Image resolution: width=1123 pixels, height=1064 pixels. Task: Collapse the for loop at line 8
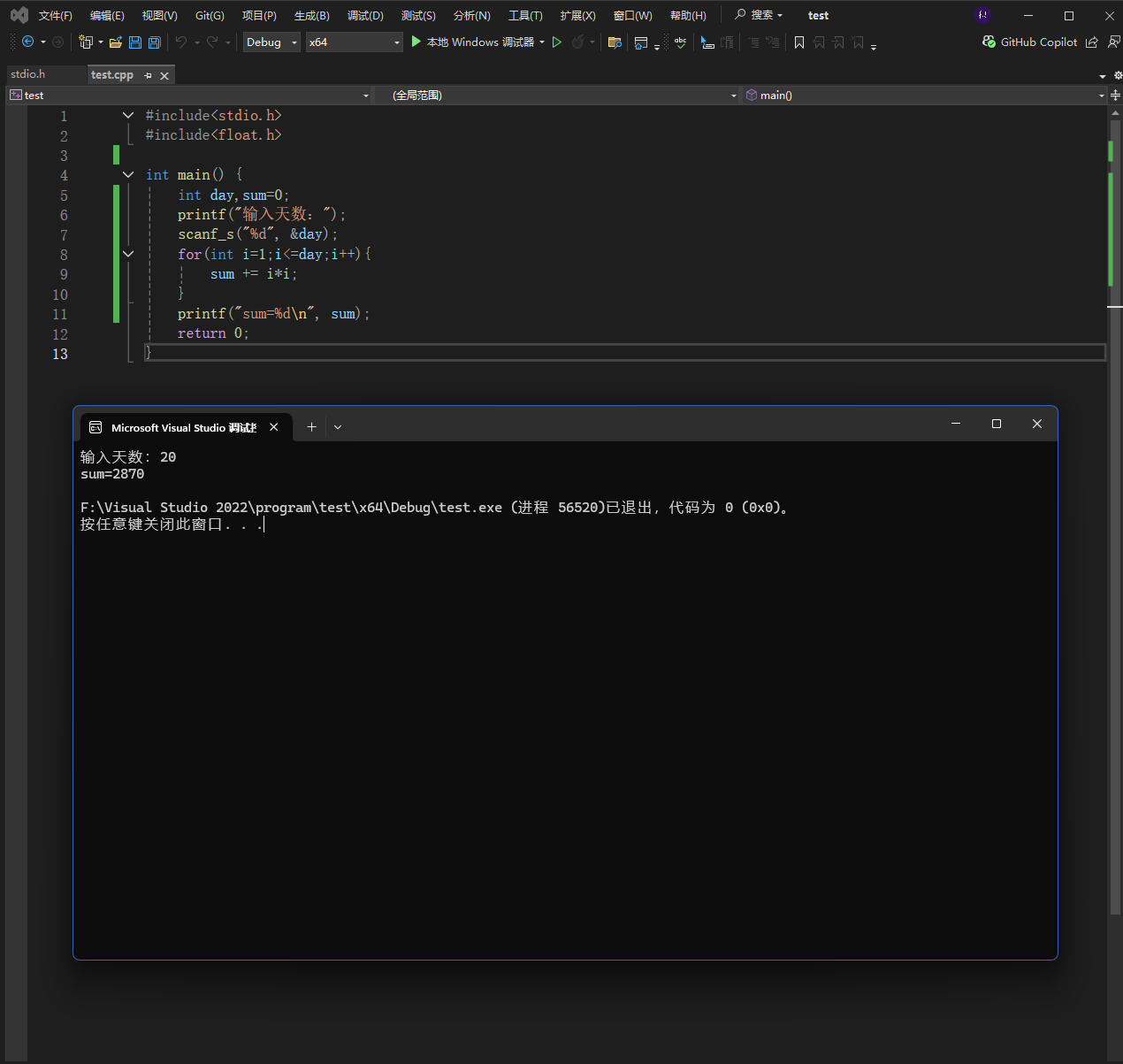pyautogui.click(x=128, y=254)
